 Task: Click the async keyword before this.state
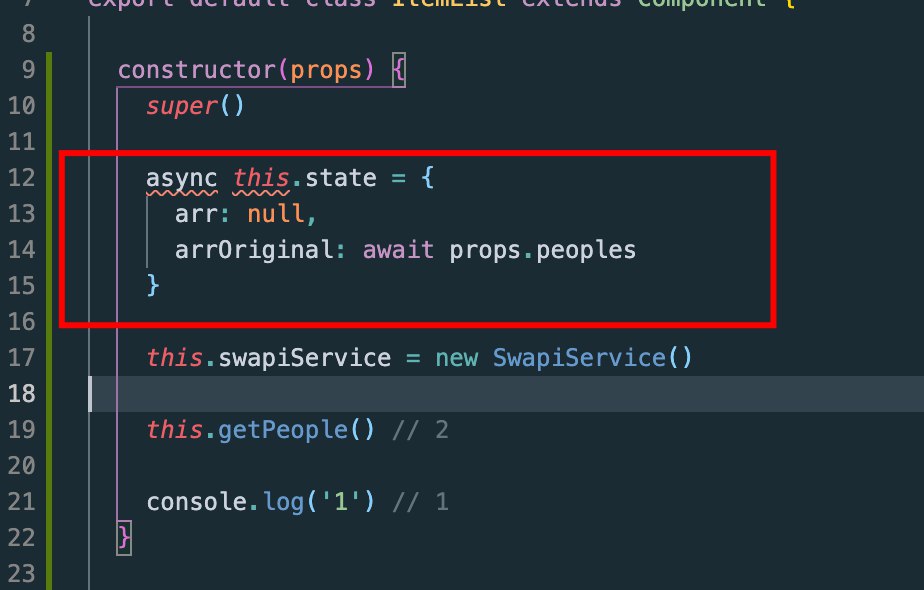[182, 178]
